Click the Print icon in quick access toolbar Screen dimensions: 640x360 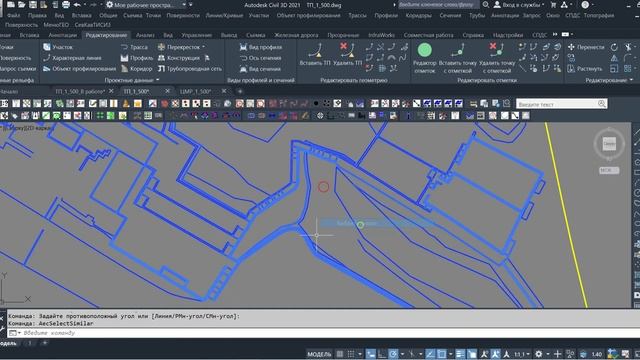pyautogui.click(x=66, y=5)
